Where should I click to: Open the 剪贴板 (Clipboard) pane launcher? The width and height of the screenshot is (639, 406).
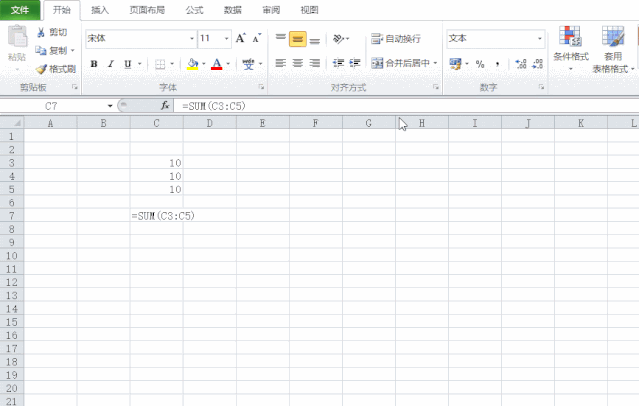[75, 87]
